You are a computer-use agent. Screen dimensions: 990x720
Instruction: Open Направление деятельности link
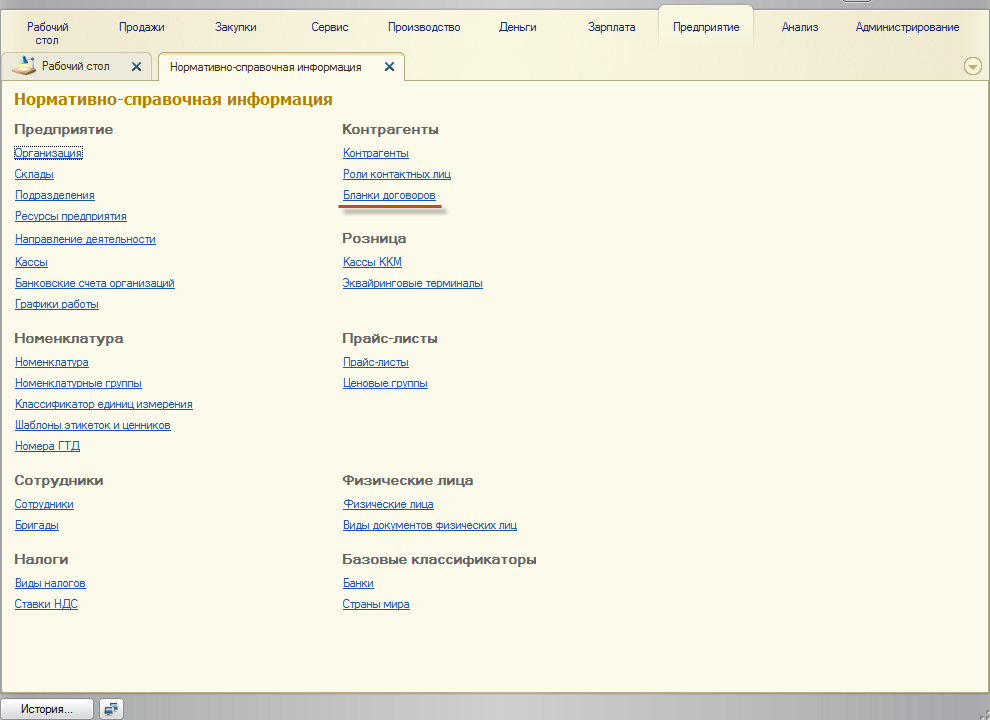[x=85, y=239]
